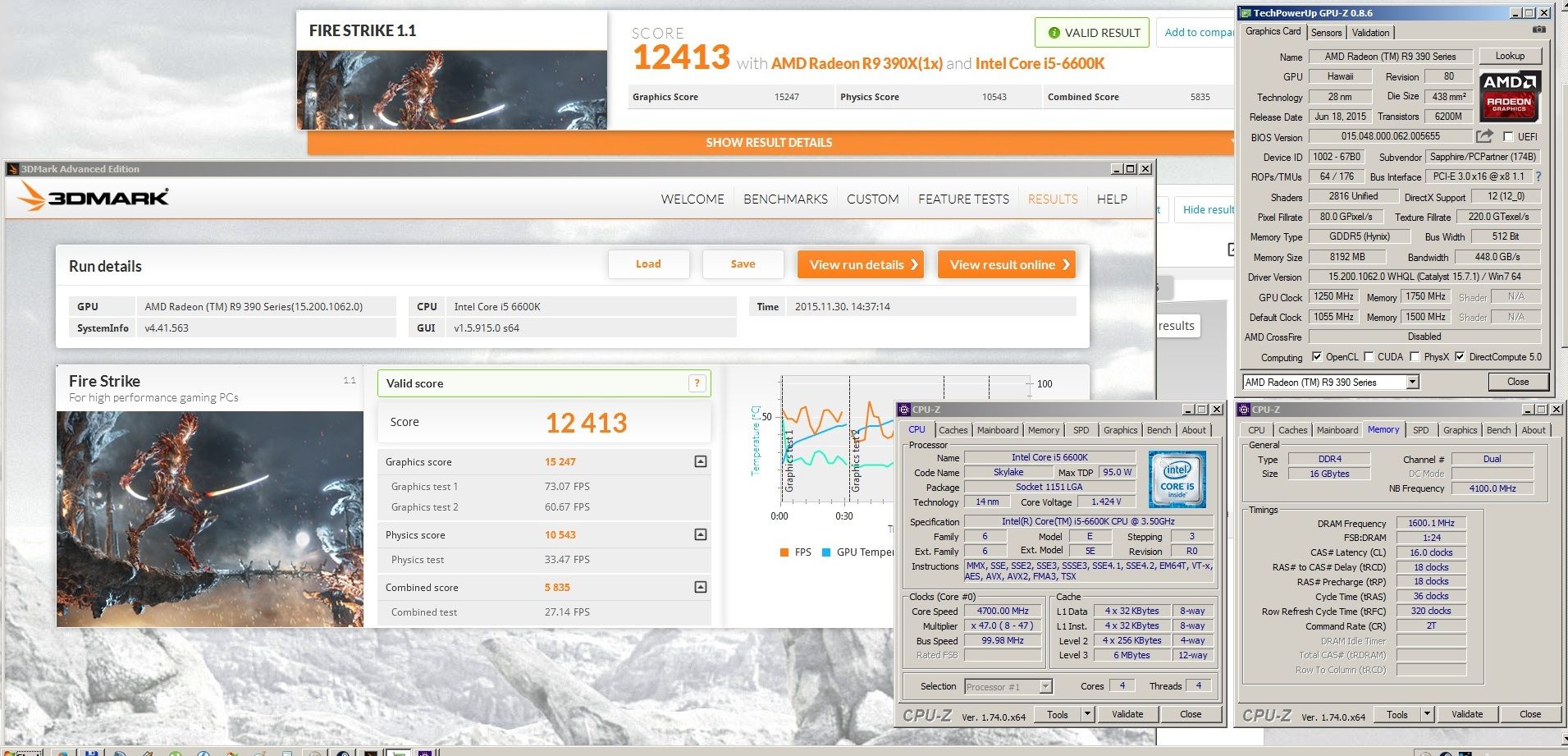Open Valid score help question icon

click(697, 383)
